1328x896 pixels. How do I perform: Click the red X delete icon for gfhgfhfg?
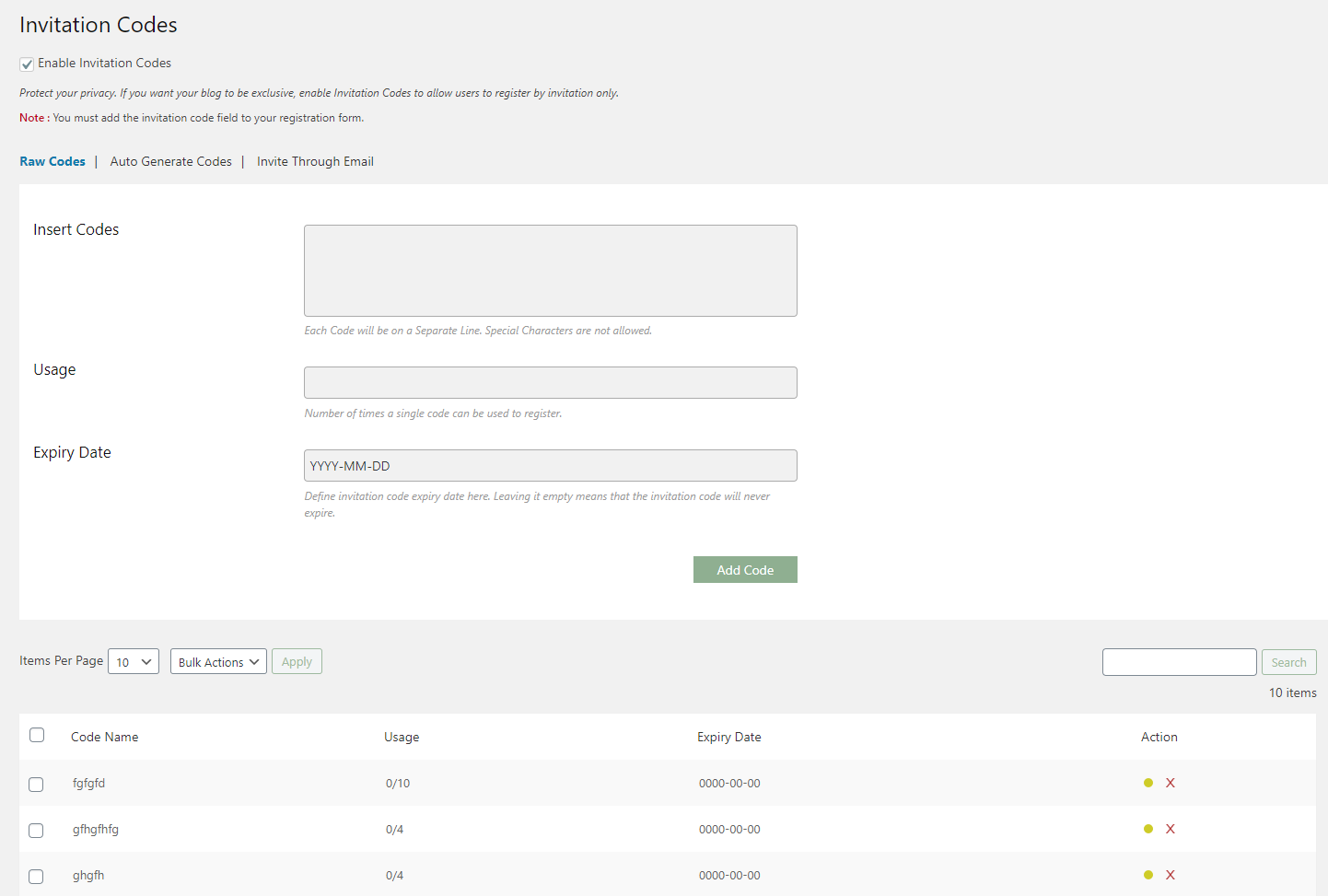pyautogui.click(x=1171, y=829)
